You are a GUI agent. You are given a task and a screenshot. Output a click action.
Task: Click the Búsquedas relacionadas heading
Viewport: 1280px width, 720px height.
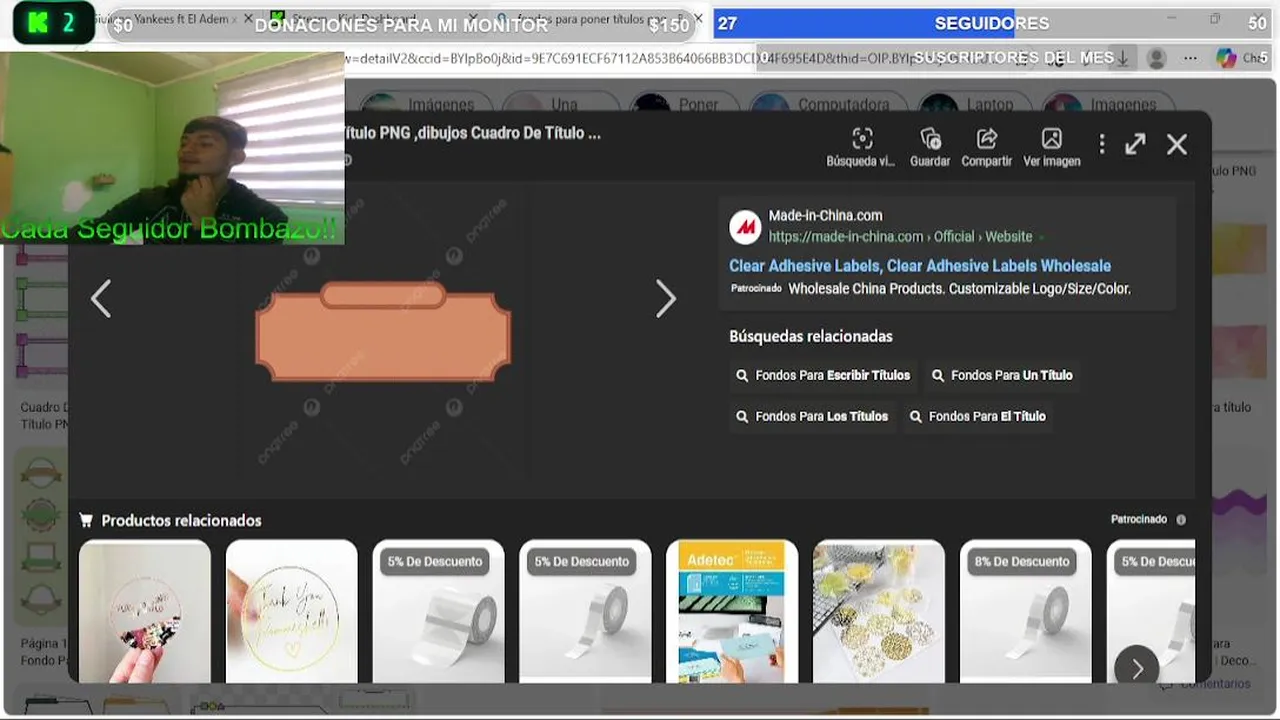811,336
